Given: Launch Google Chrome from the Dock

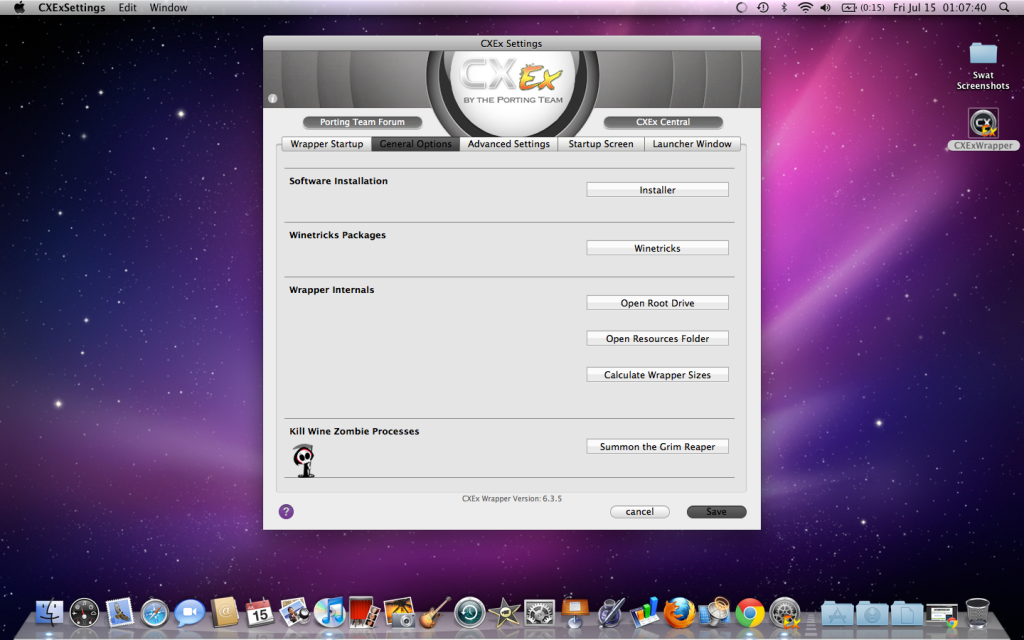Looking at the screenshot, I should click(x=750, y=613).
